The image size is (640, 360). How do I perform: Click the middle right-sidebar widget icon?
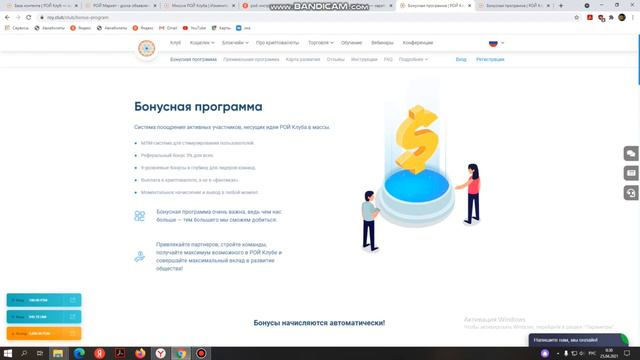coord(631,173)
